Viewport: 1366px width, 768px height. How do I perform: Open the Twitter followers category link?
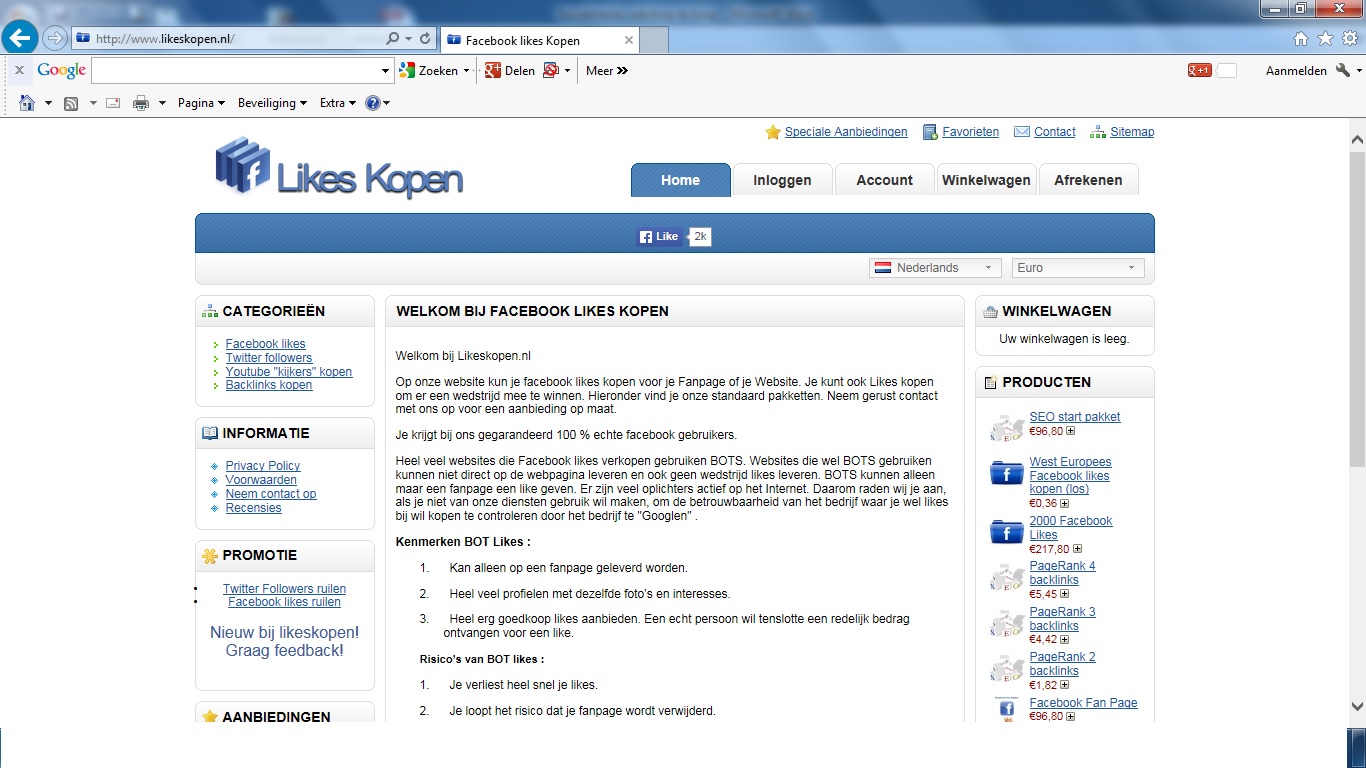point(269,358)
